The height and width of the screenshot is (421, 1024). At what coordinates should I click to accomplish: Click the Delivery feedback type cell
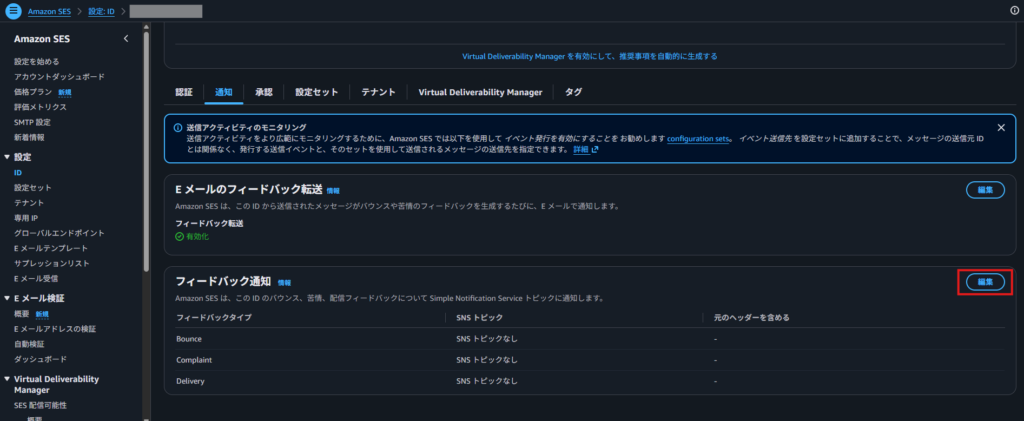(190, 381)
